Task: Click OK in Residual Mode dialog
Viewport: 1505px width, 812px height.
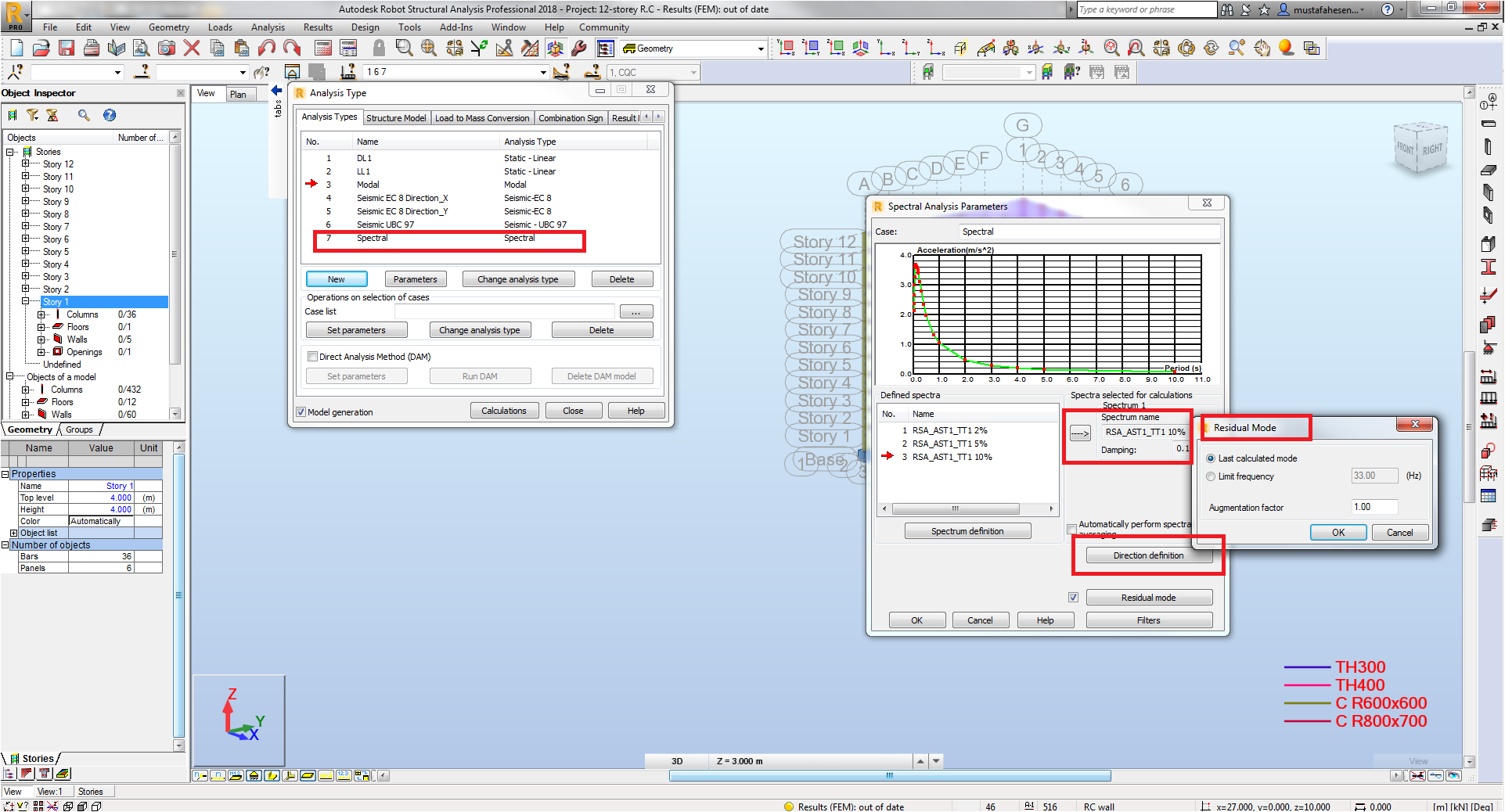Action: pyautogui.click(x=1338, y=532)
